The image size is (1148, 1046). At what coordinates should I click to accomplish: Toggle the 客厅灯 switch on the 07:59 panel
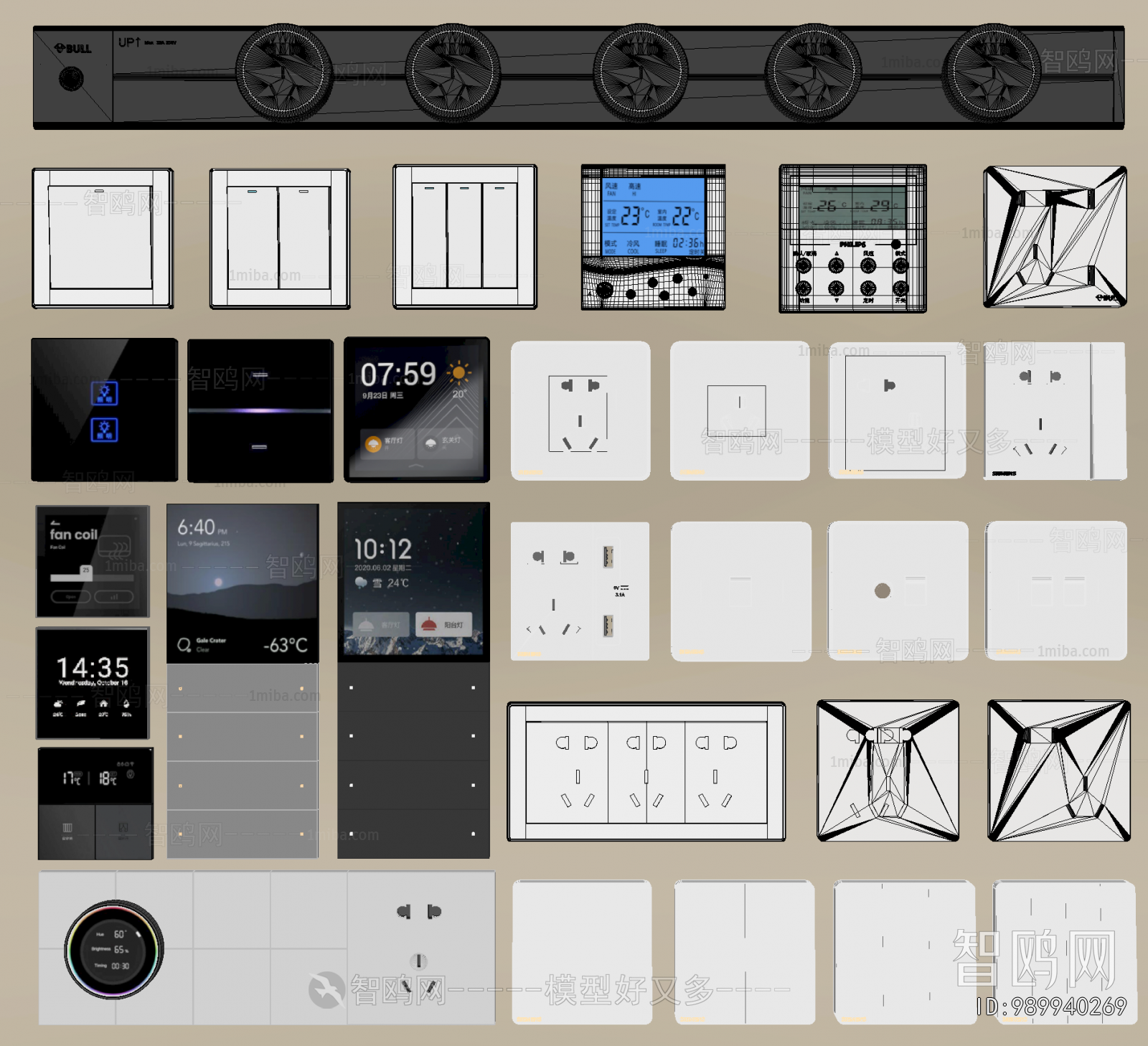point(373,445)
